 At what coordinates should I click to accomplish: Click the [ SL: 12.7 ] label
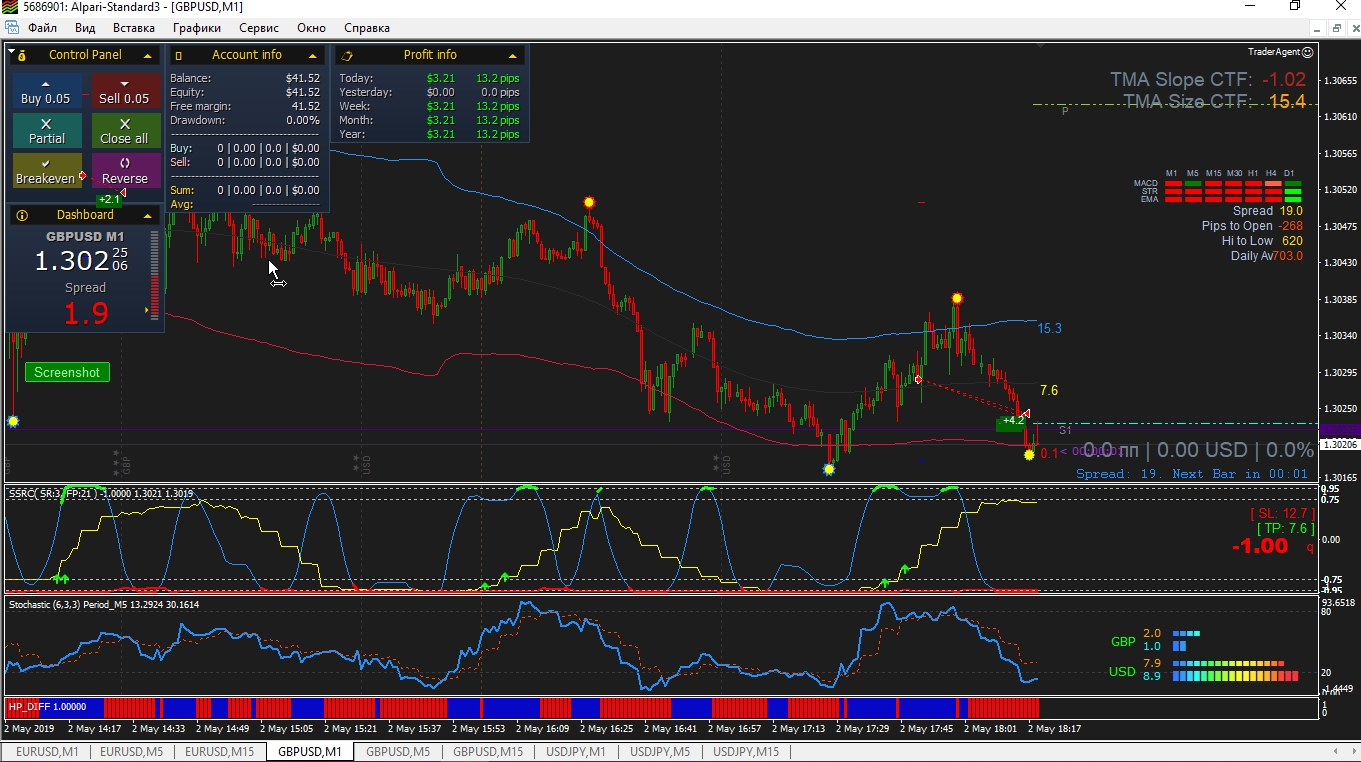(1282, 512)
